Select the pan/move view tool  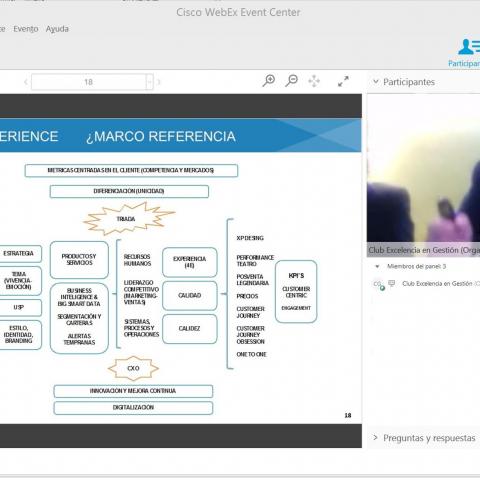[314, 81]
